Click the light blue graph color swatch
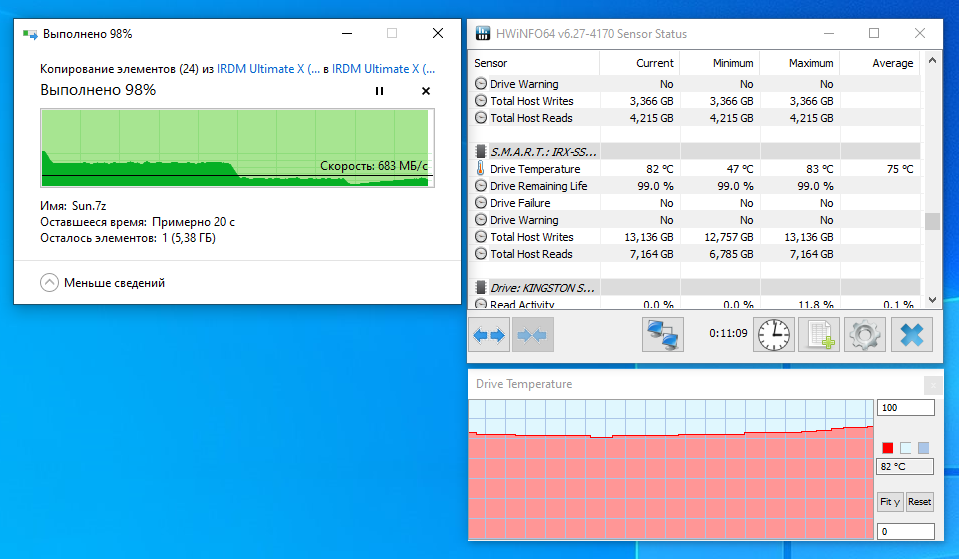Viewport: 959px width, 559px height. click(x=906, y=448)
